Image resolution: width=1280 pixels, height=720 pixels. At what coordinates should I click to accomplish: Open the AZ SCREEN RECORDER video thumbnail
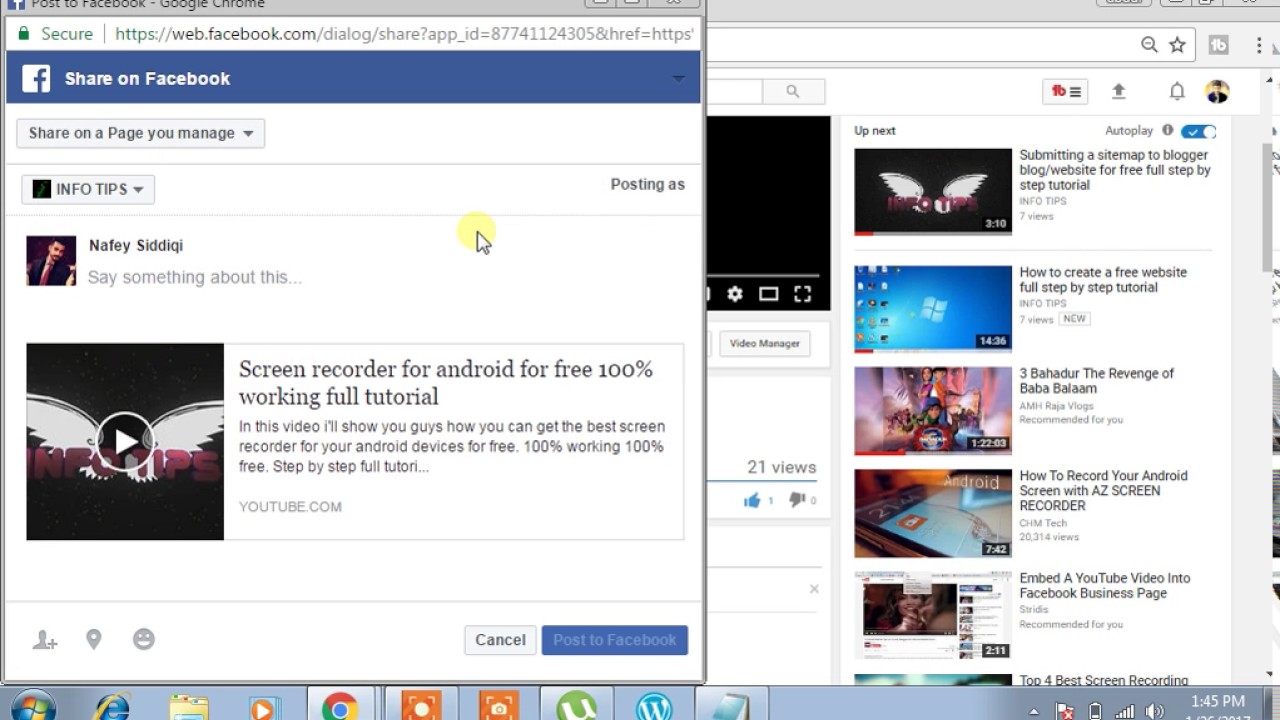pyautogui.click(x=933, y=513)
